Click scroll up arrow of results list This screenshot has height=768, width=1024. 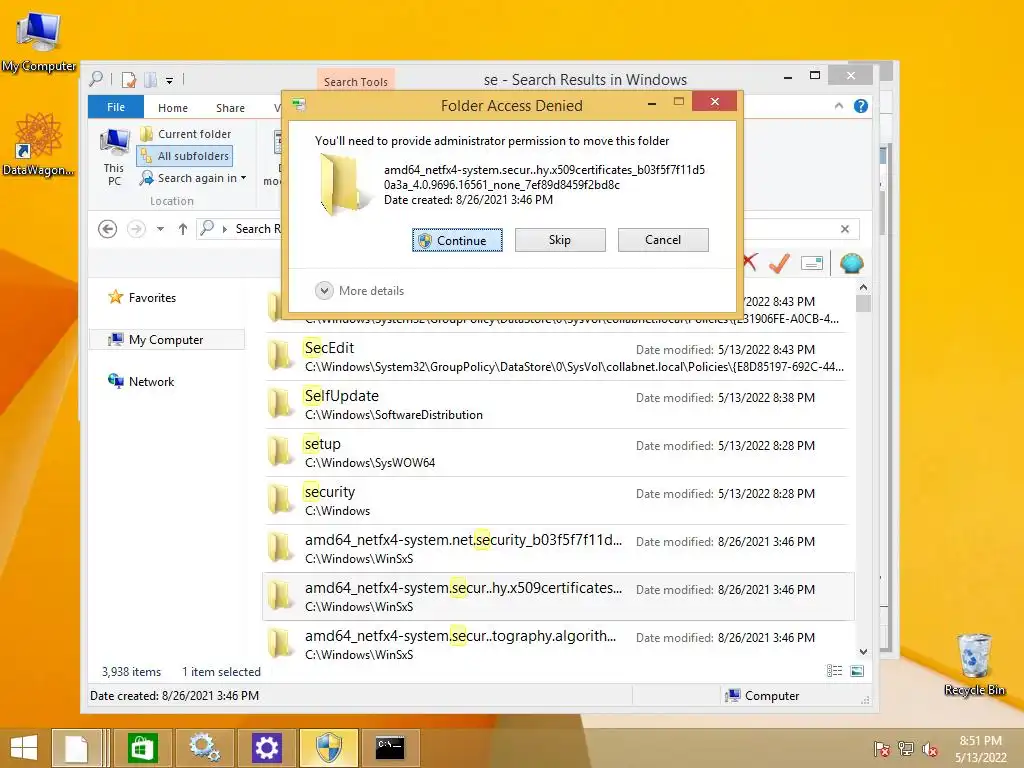pos(863,287)
